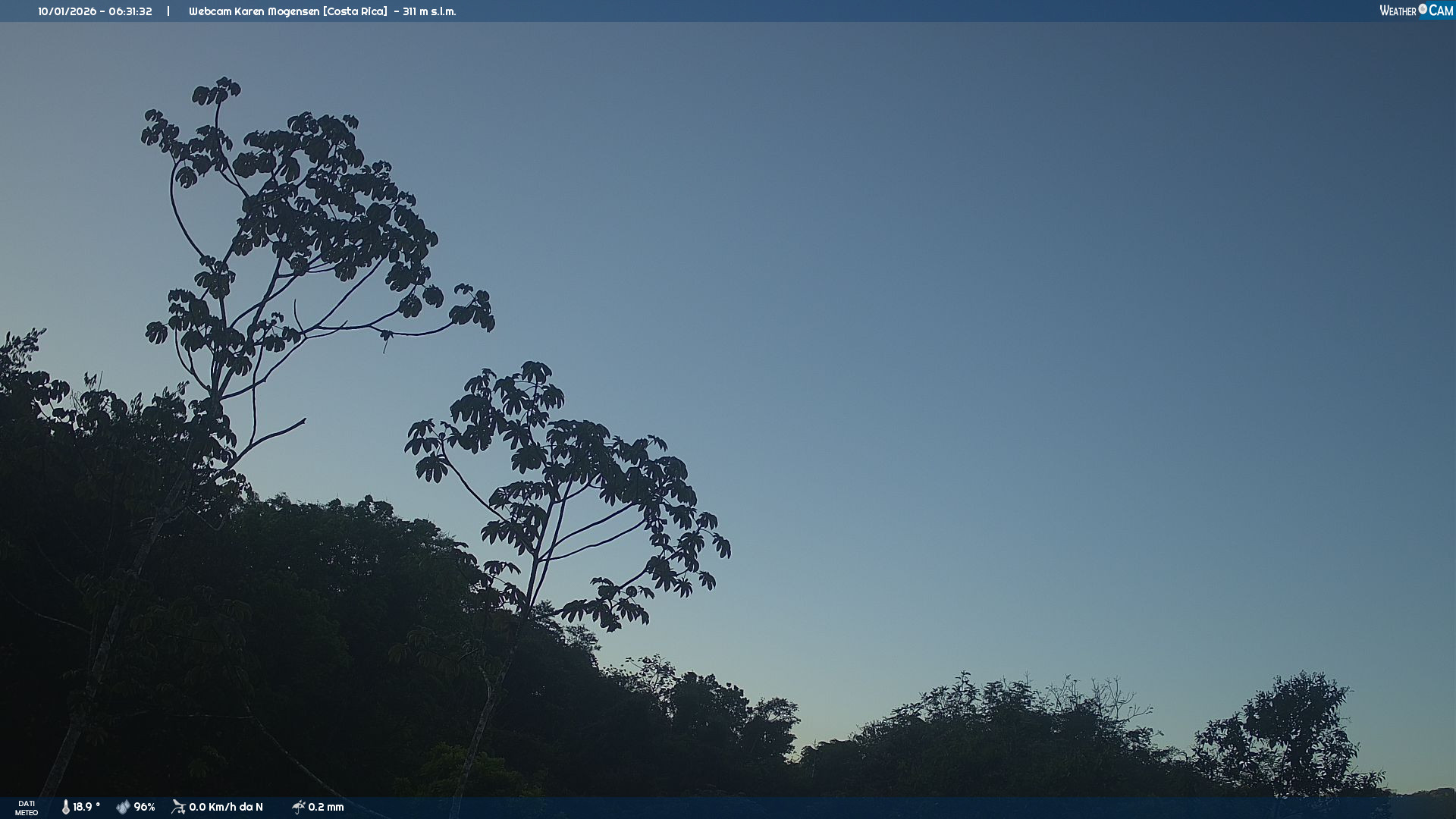1456x819 pixels.
Task: Click the blue 'CAM' logo badge
Action: [x=1441, y=11]
